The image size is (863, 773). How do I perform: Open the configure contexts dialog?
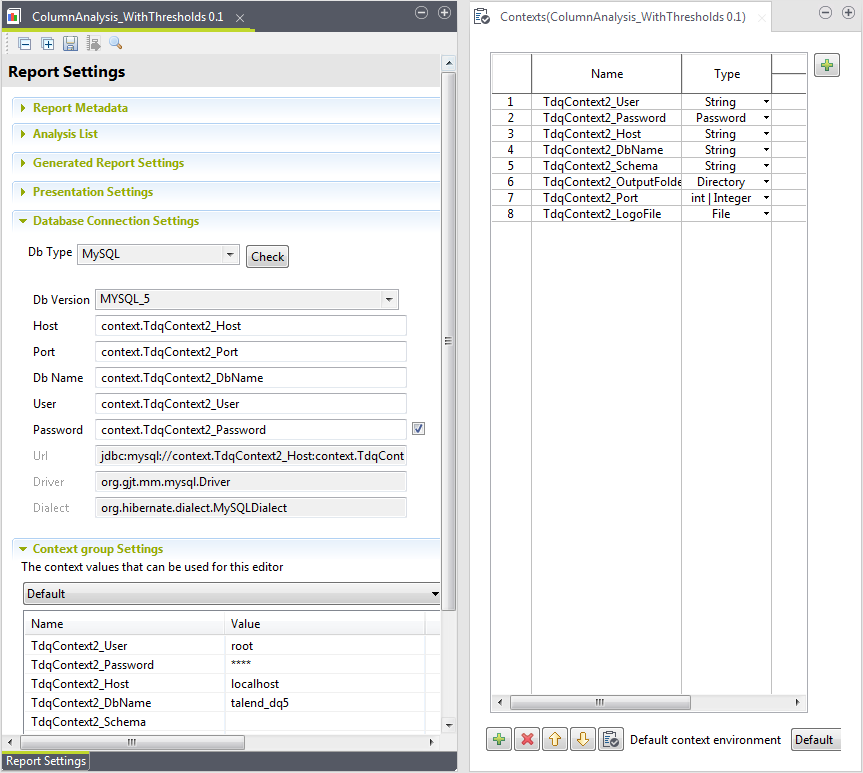611,738
